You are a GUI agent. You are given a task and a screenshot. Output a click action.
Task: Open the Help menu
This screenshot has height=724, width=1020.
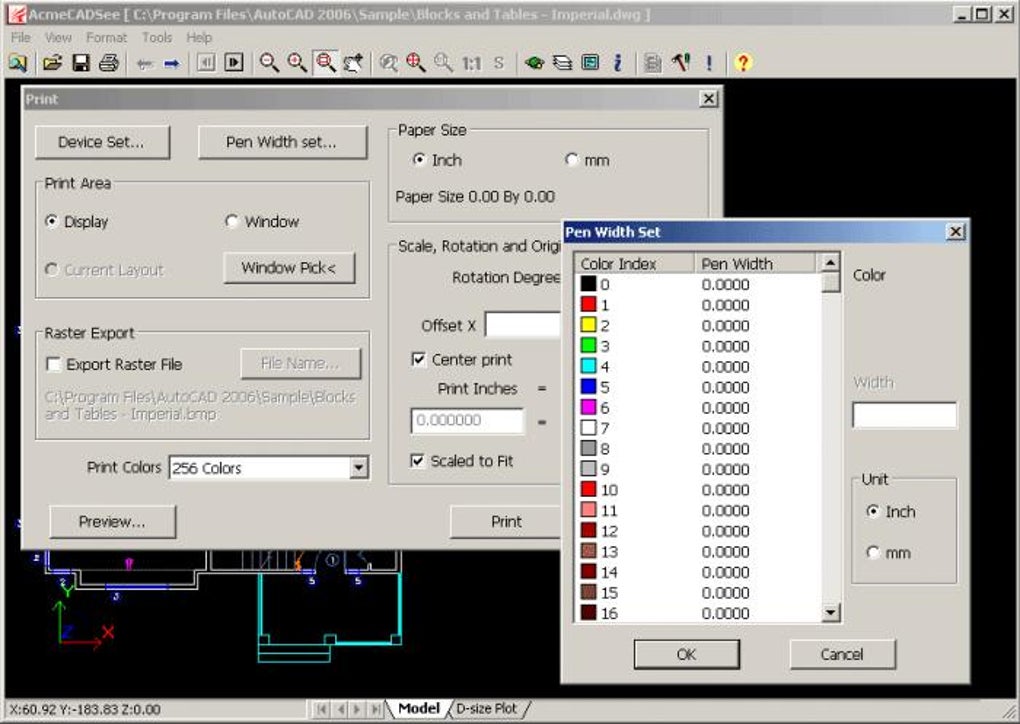[199, 38]
